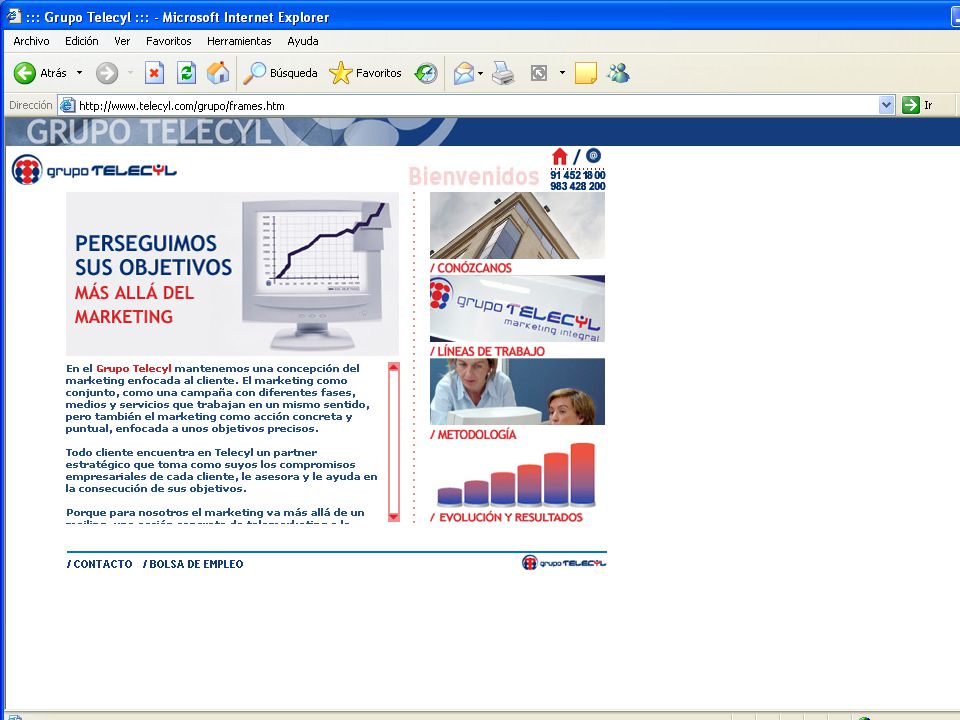
Task: Open the Mail button dropdown arrow
Action: coord(481,73)
